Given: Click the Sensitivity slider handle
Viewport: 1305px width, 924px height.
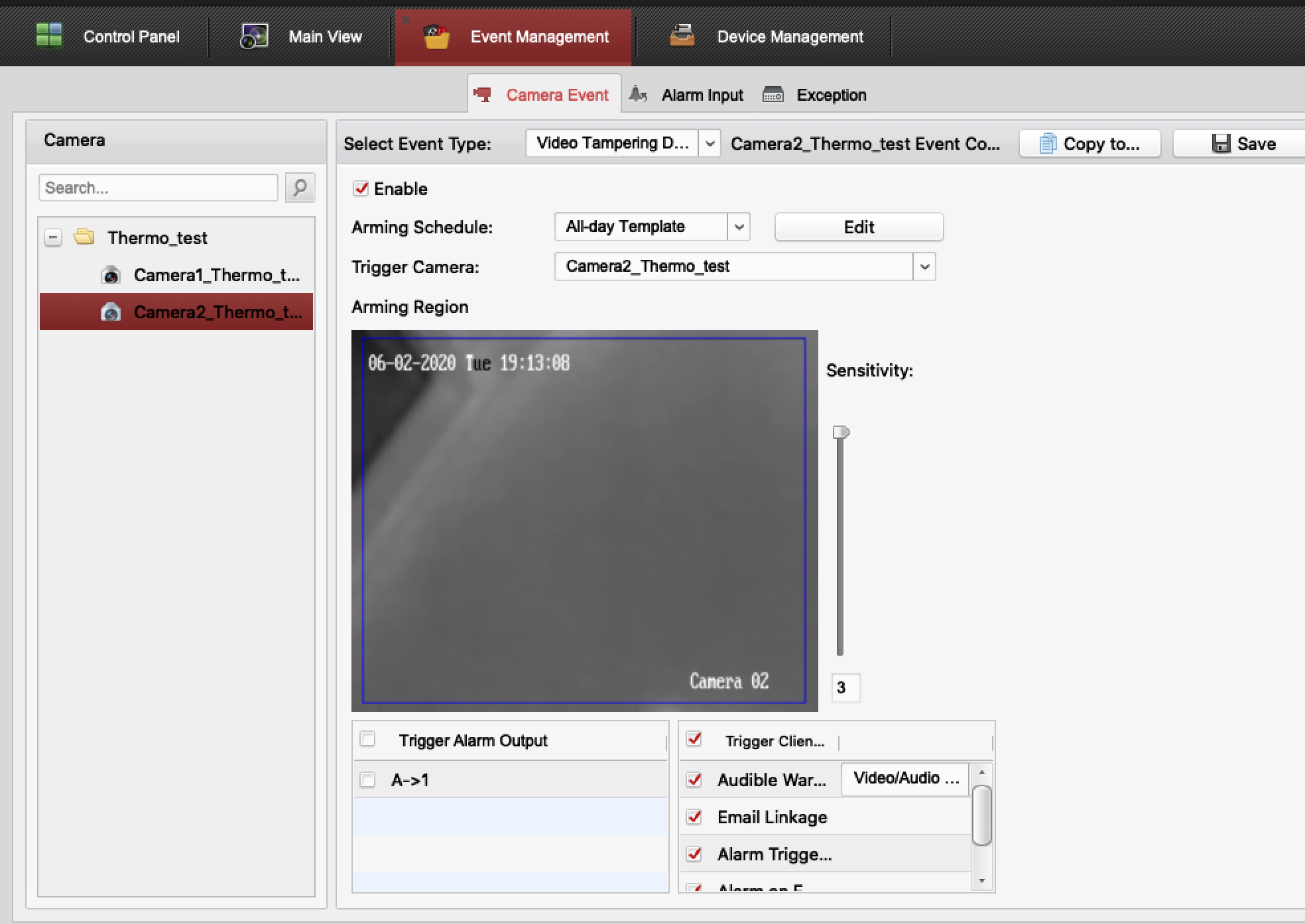Looking at the screenshot, I should 841,433.
